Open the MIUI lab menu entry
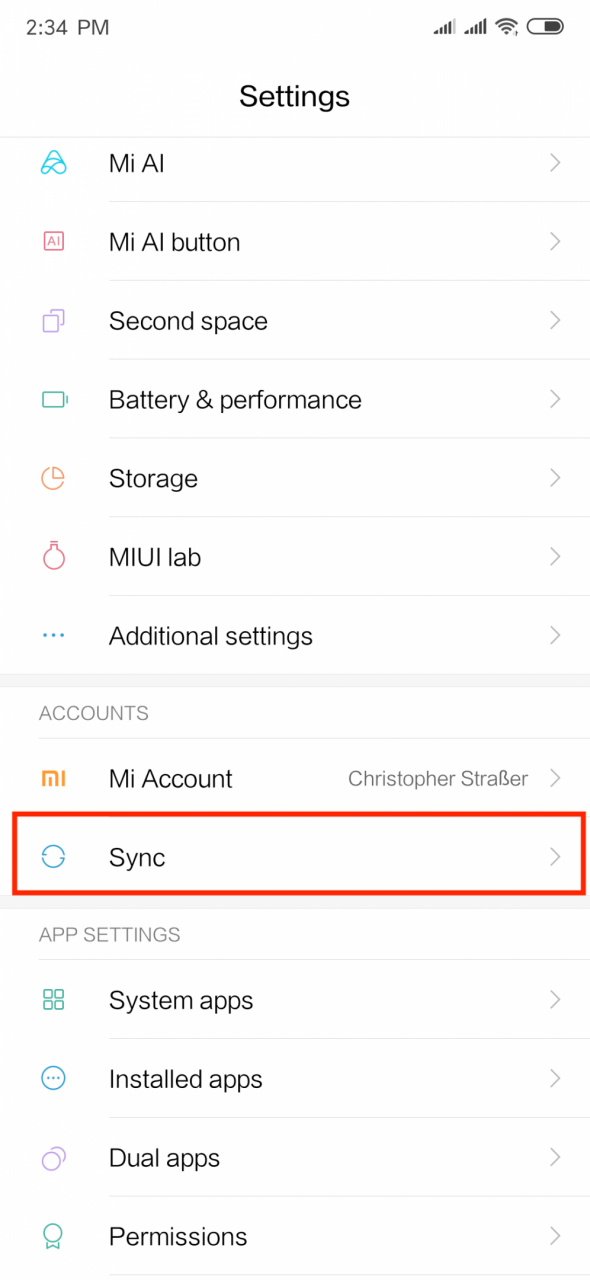 [x=295, y=557]
